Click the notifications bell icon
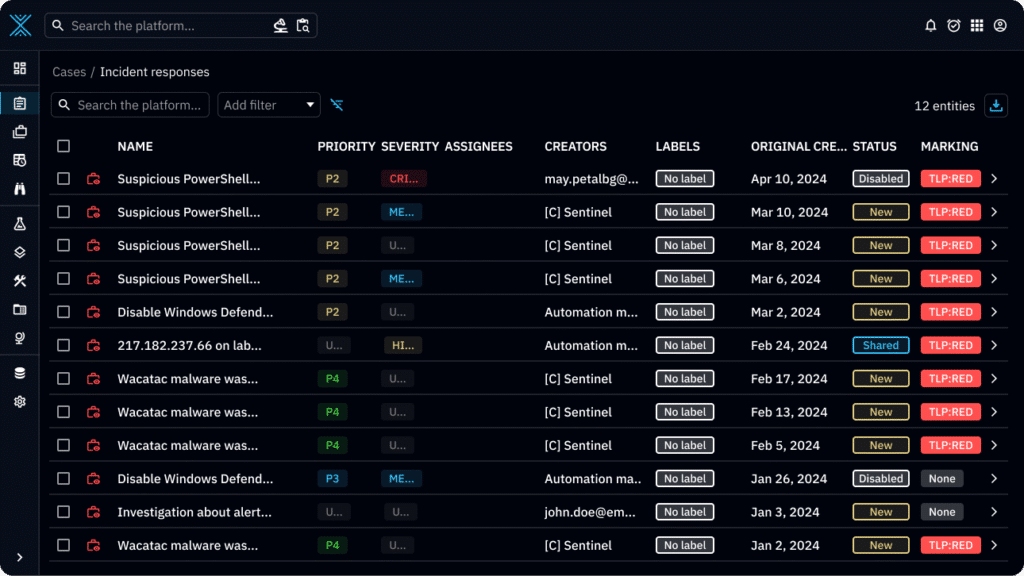 click(x=931, y=26)
